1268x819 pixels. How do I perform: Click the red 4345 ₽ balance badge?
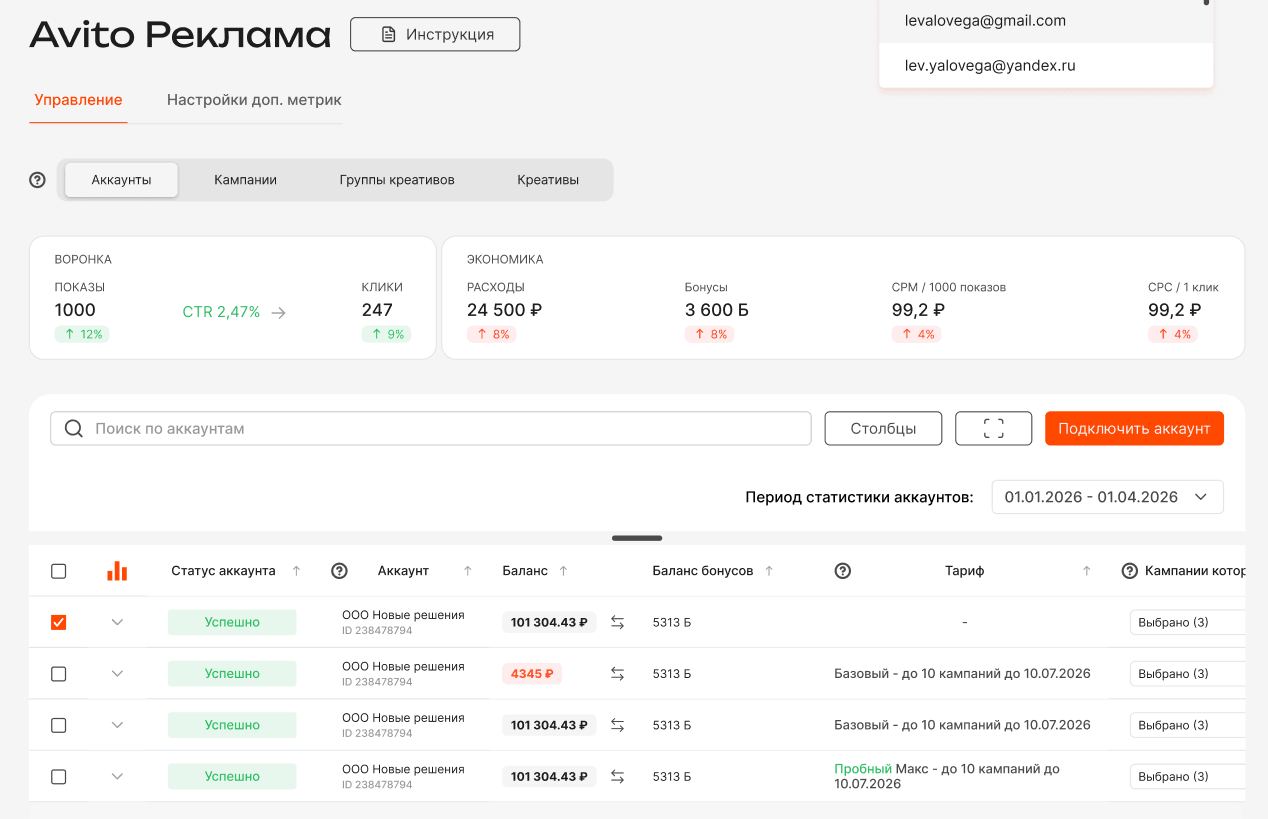pyautogui.click(x=532, y=674)
